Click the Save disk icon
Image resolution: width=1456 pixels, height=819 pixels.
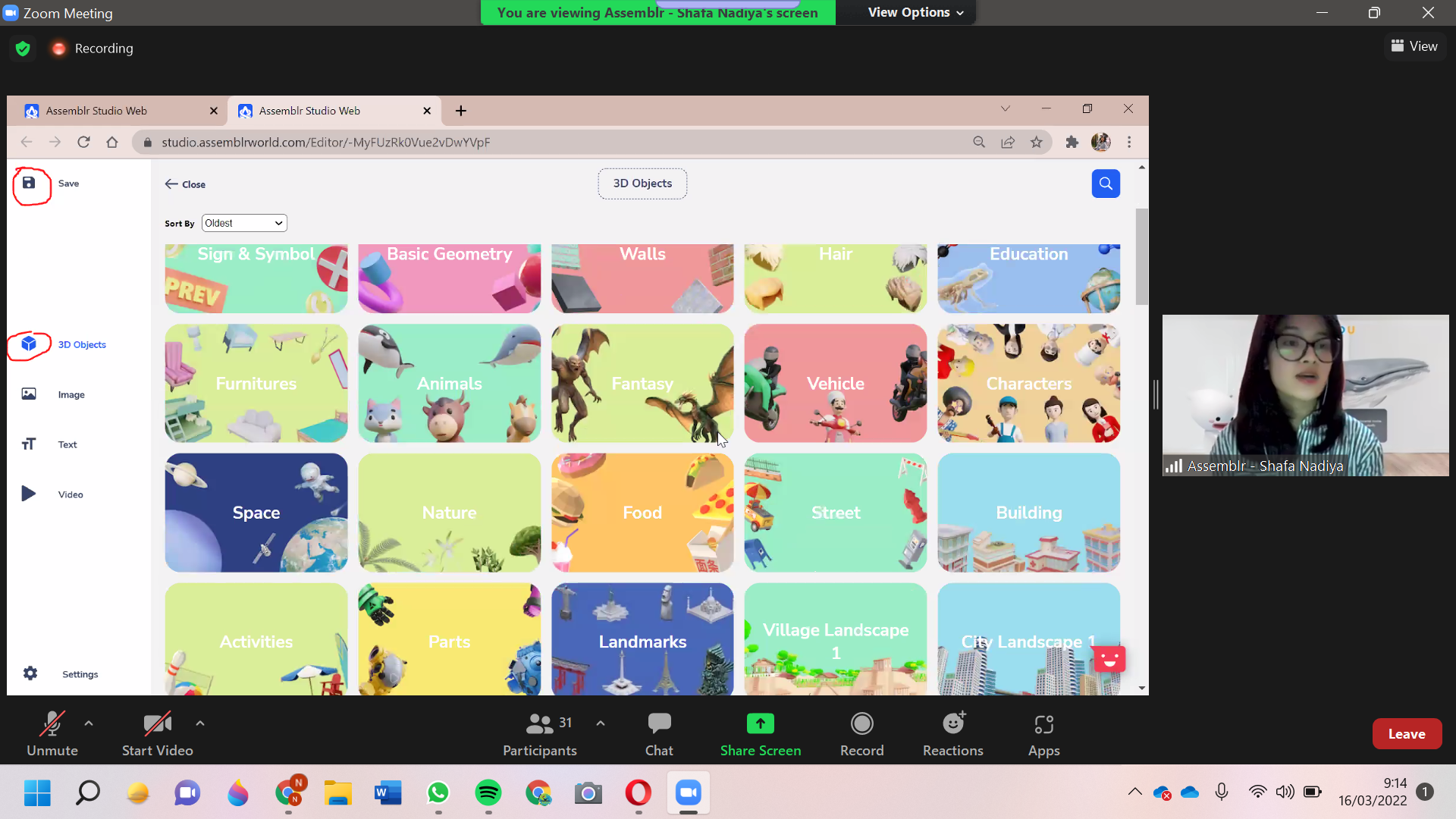tap(29, 183)
